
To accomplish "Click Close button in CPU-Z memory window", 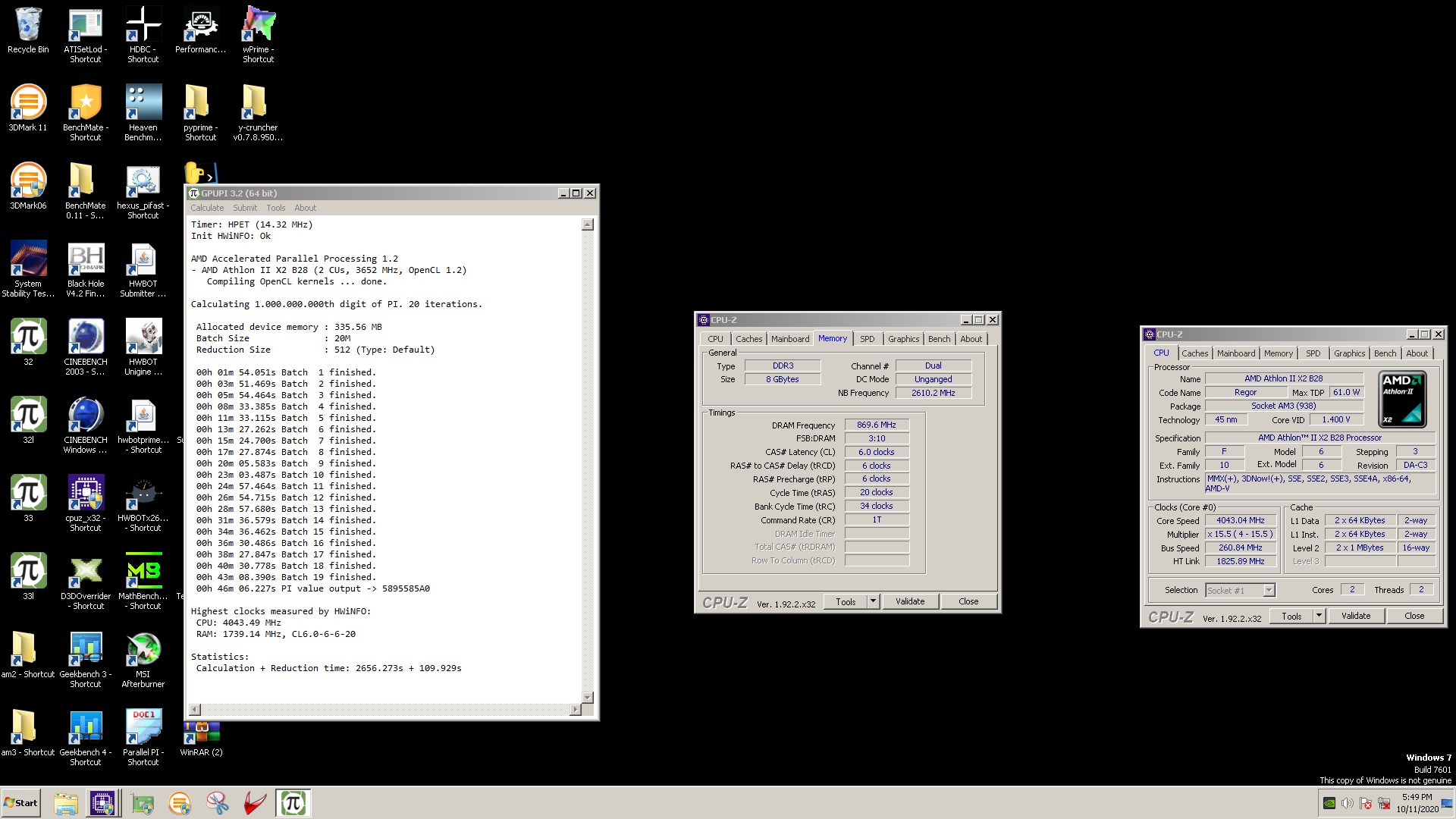I will pyautogui.click(x=968, y=601).
